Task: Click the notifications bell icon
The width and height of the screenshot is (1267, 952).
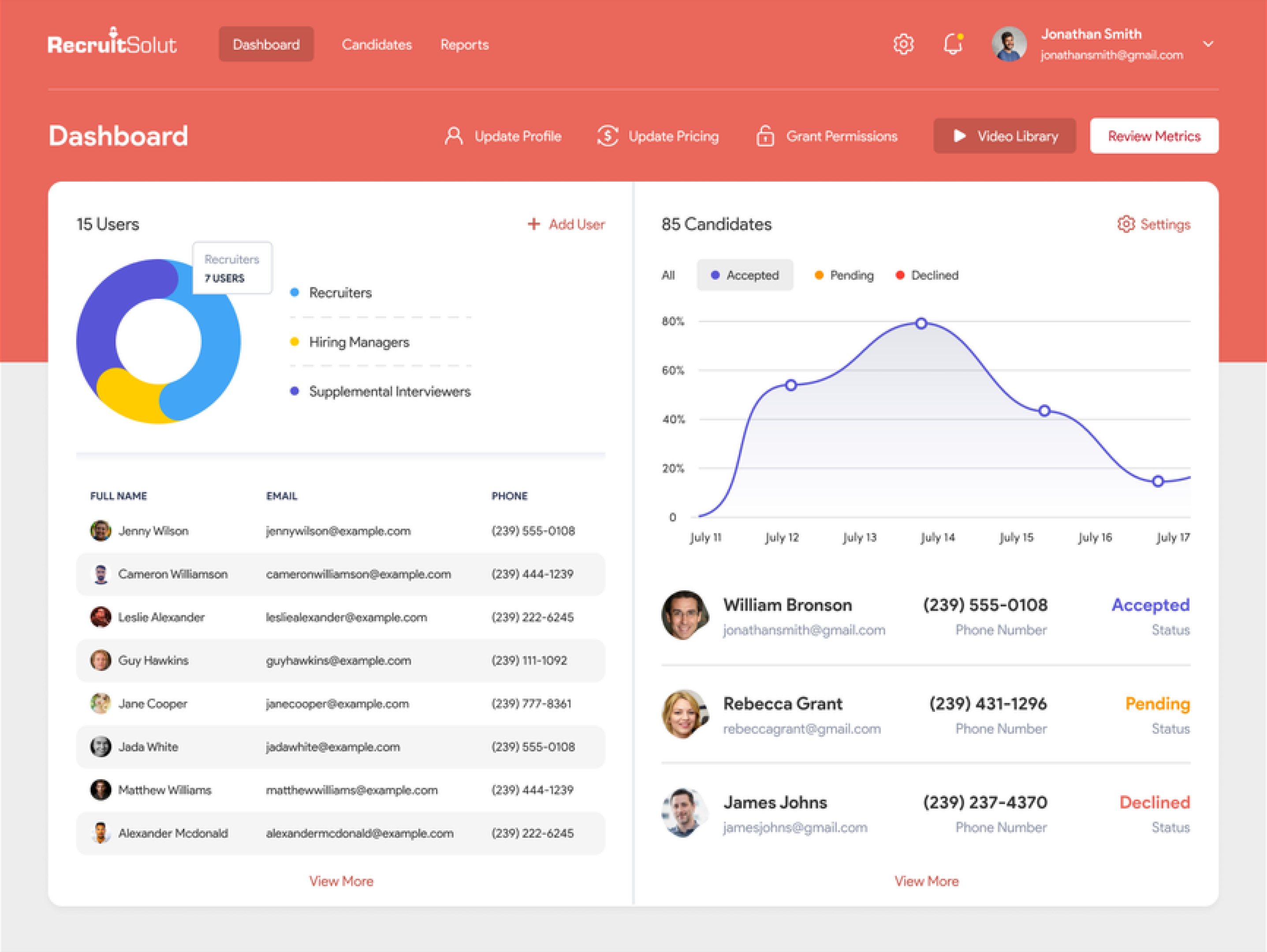Action: (x=953, y=44)
